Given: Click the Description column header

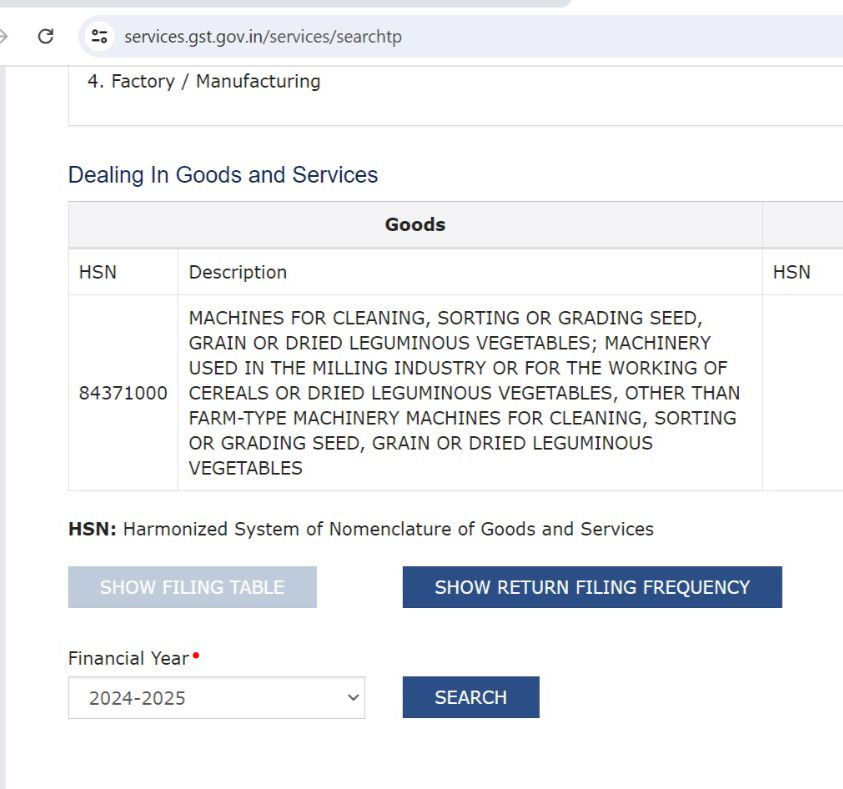Looking at the screenshot, I should coord(238,272).
